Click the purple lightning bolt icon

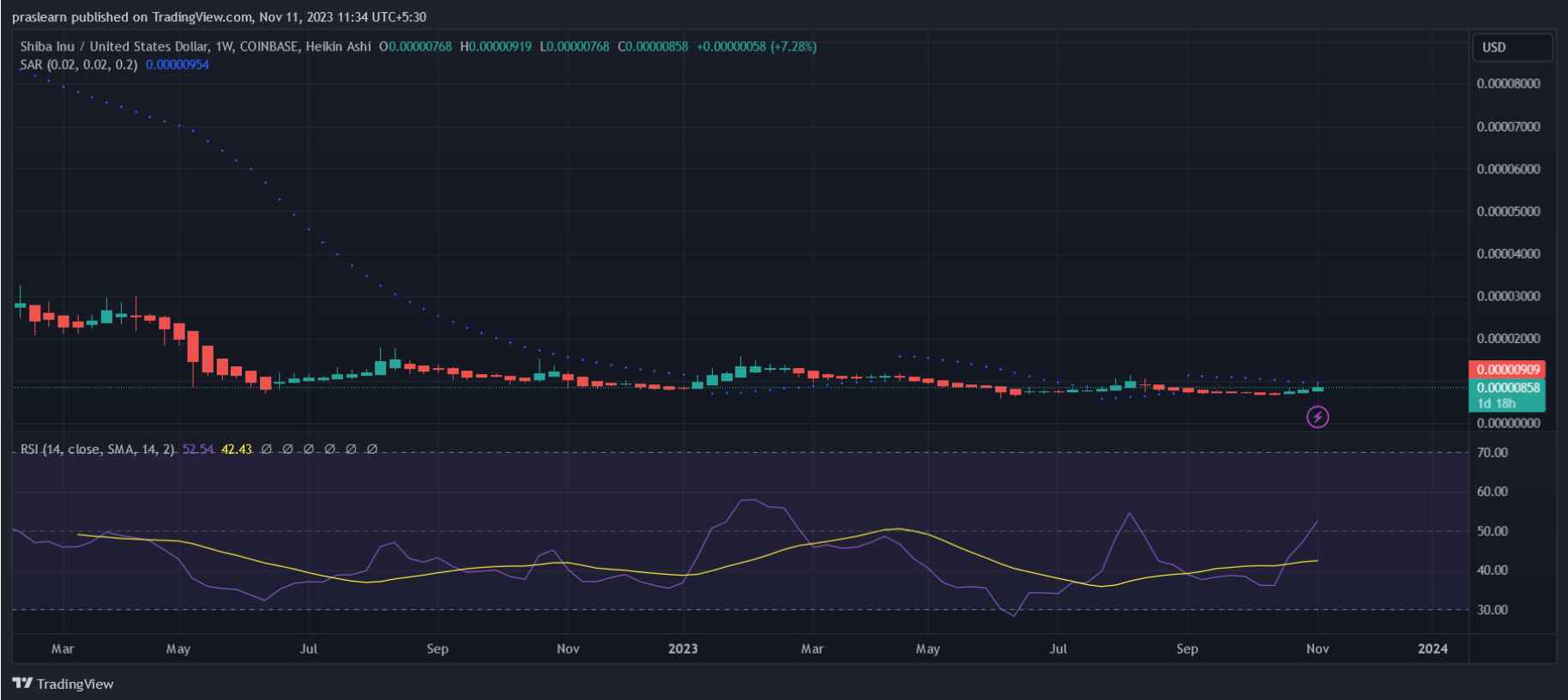[1318, 417]
